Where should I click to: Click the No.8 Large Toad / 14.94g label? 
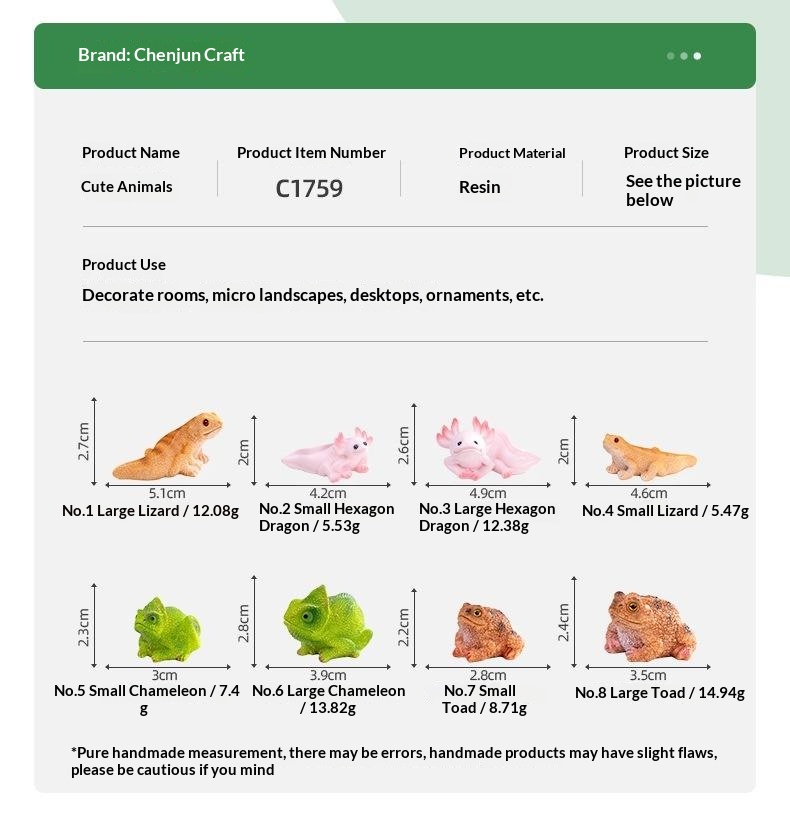(x=660, y=693)
